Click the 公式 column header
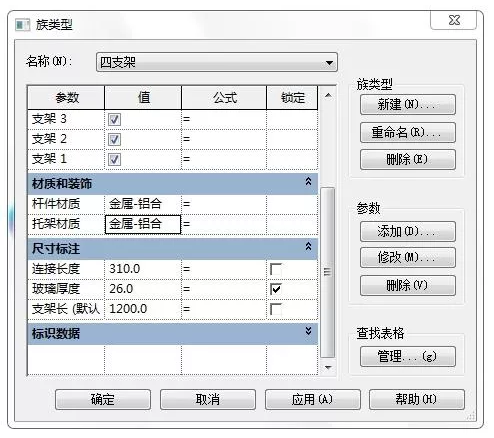Screen dimensions: 494x438 point(224,98)
